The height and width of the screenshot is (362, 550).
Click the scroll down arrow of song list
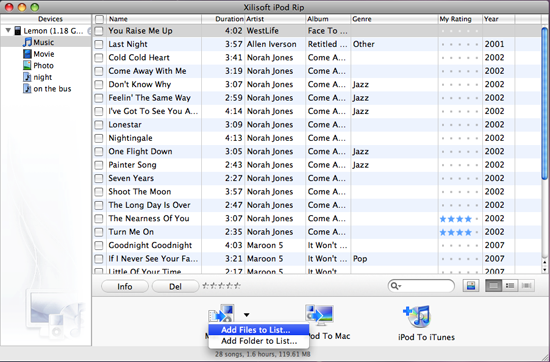pyautogui.click(x=544, y=270)
